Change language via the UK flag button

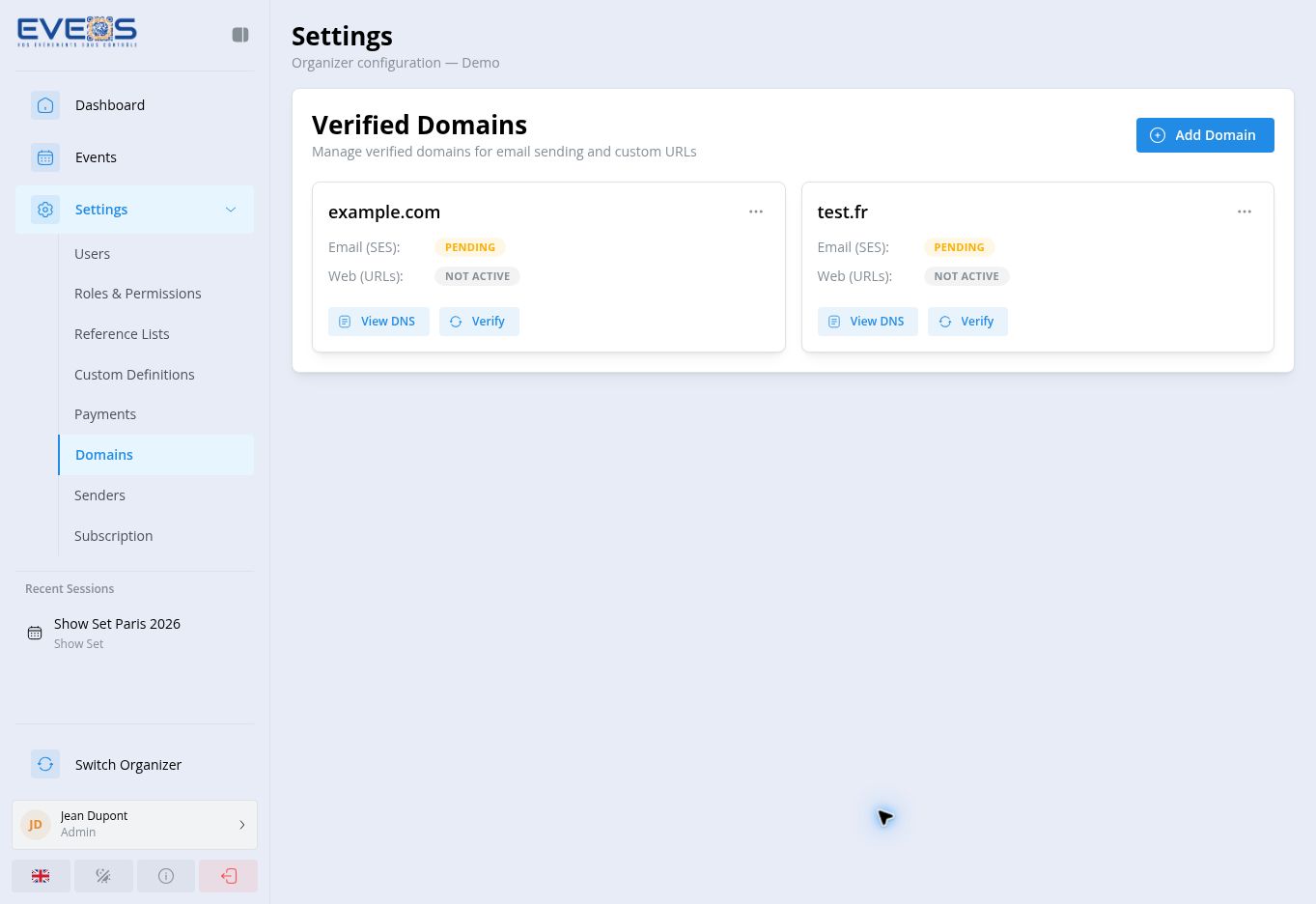pyautogui.click(x=41, y=876)
